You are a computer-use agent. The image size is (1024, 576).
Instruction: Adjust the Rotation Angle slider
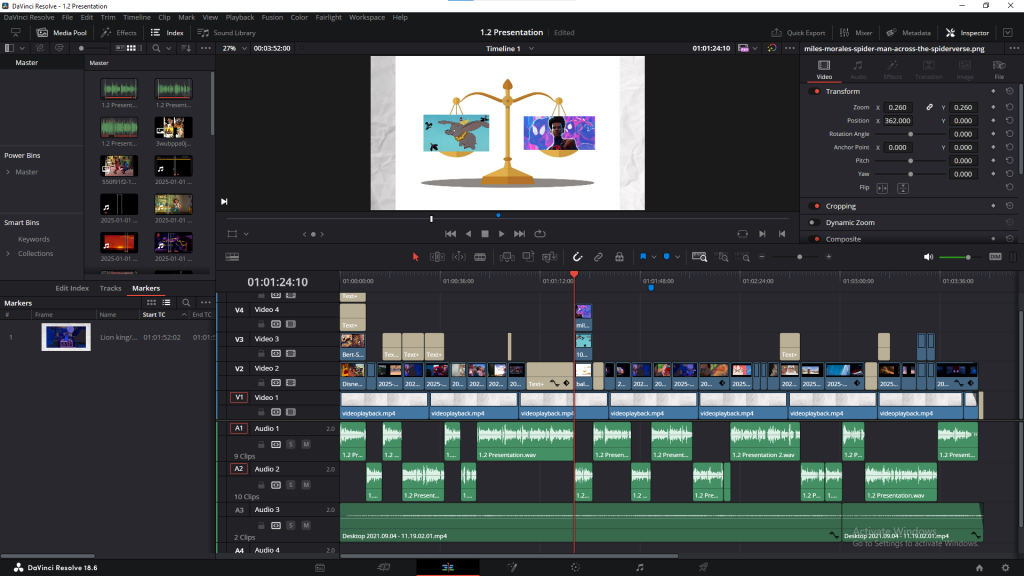[x=910, y=134]
